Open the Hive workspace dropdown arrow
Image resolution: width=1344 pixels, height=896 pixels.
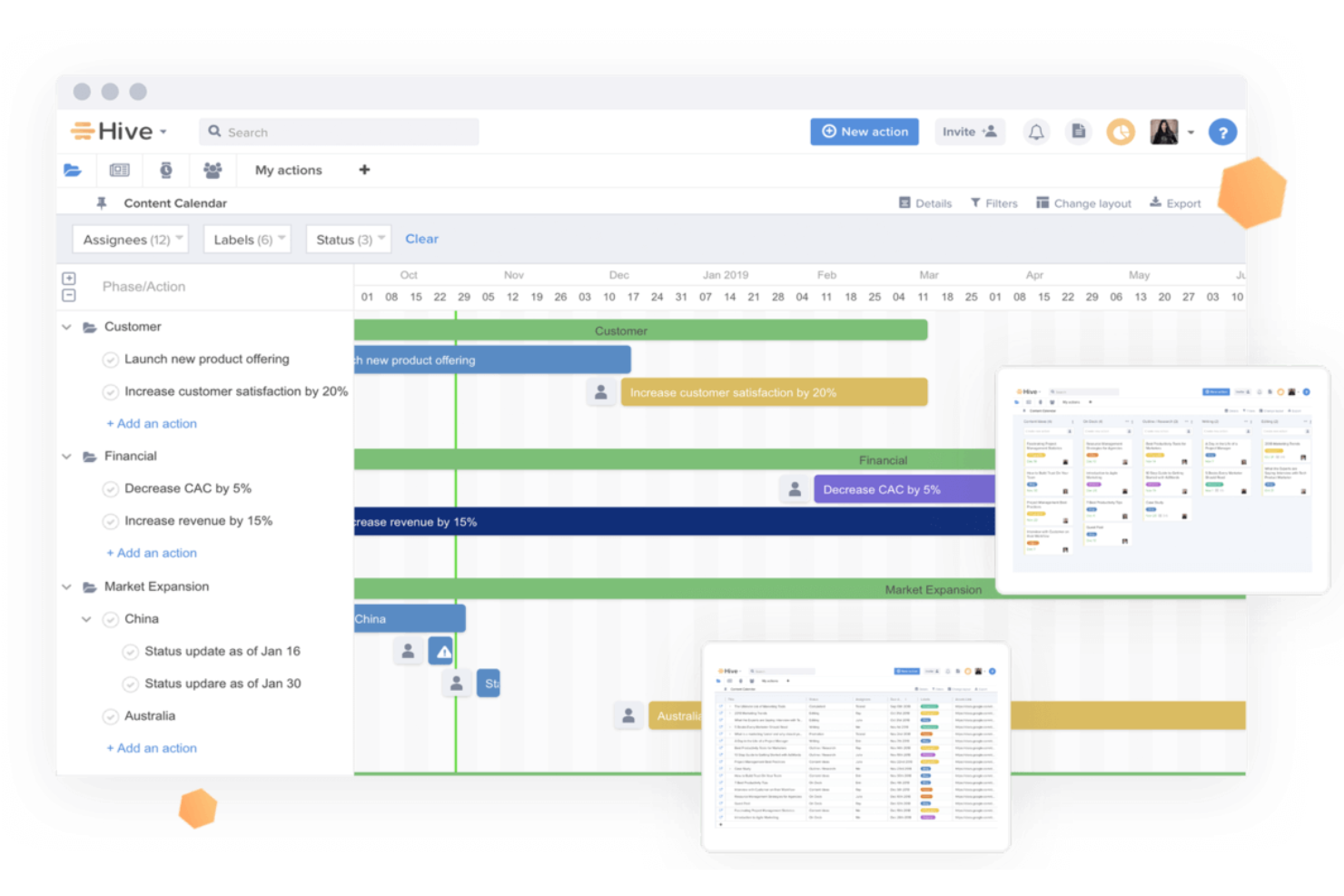(163, 132)
